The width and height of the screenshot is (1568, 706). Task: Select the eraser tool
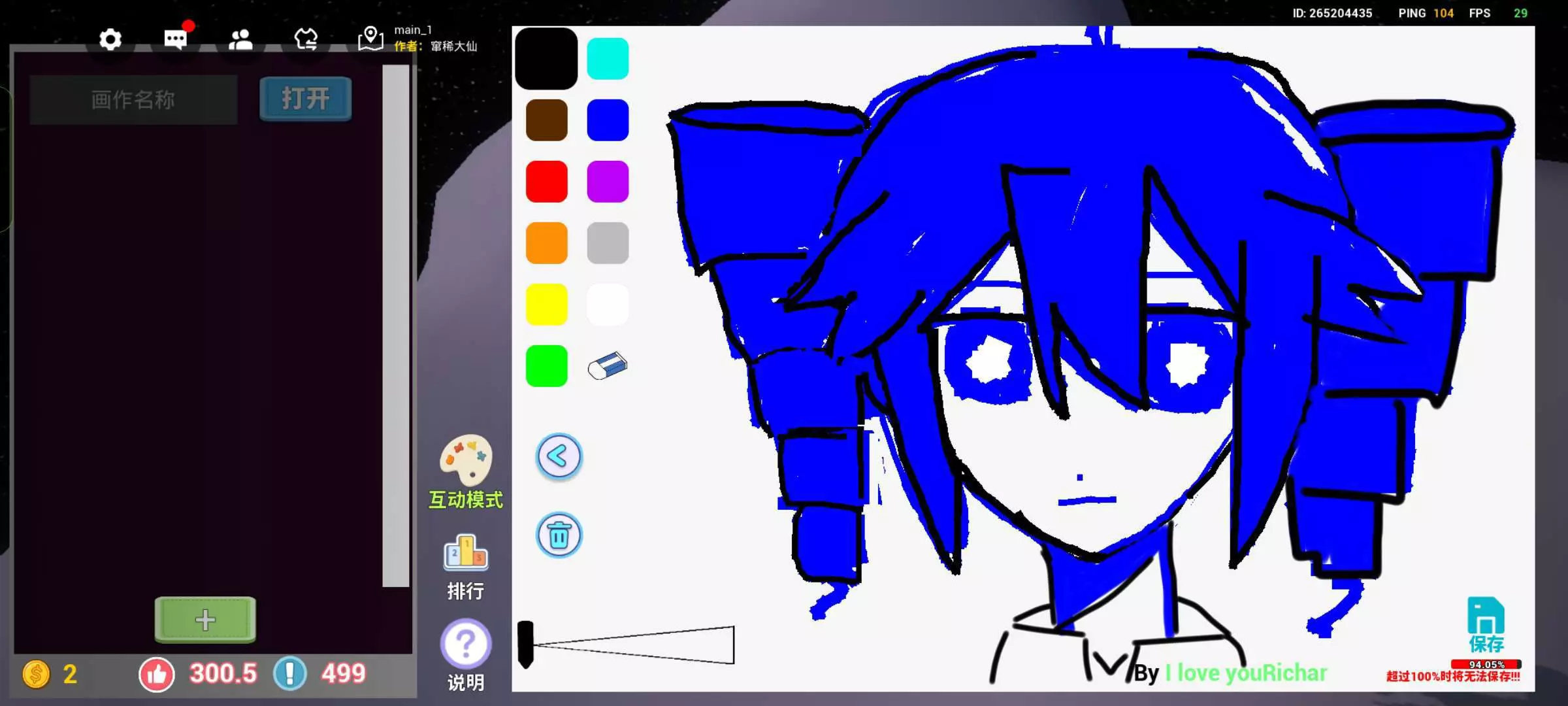coord(608,366)
